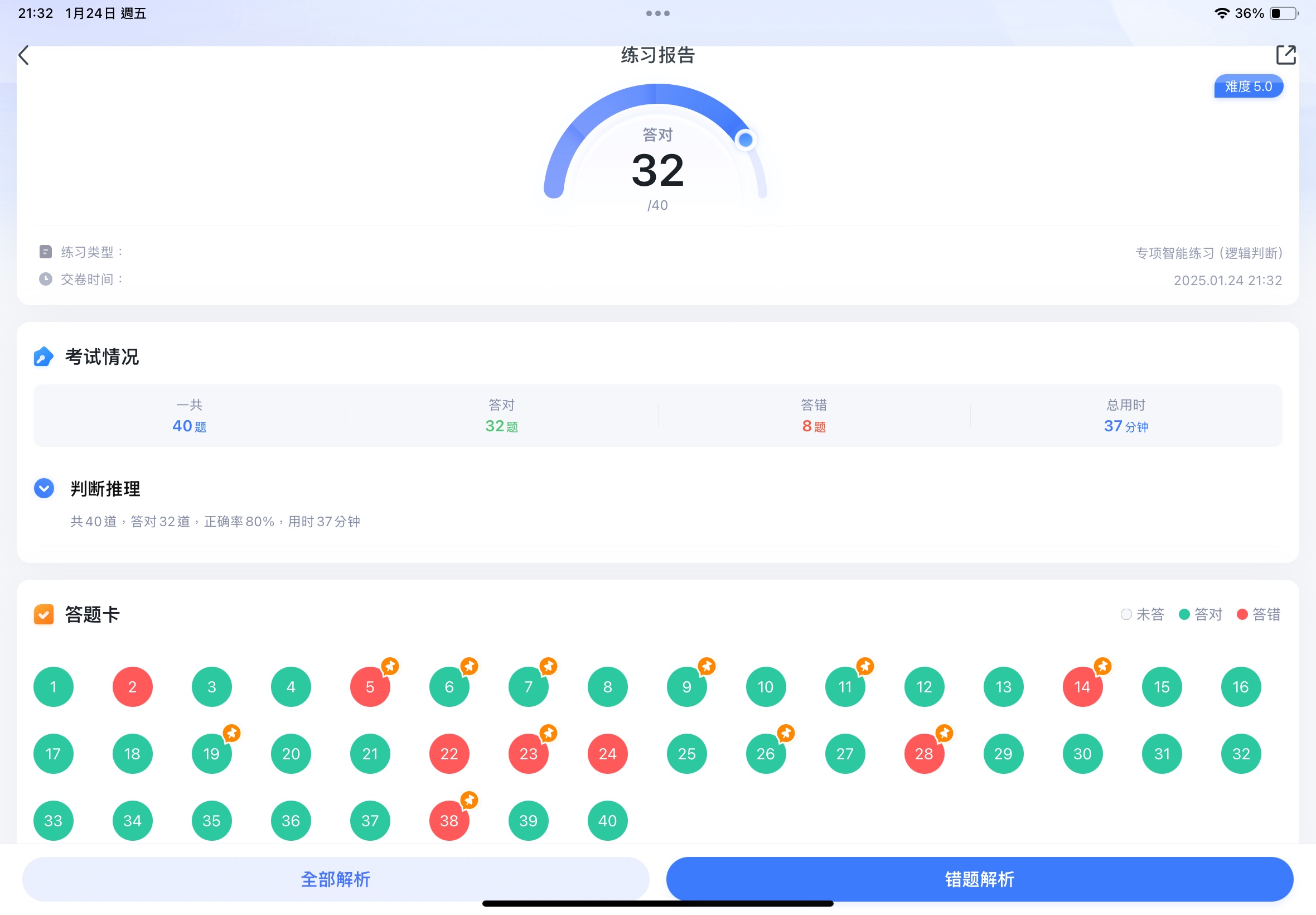Tap the 考试情况 pencil icon
The image size is (1316, 915).
click(x=43, y=357)
